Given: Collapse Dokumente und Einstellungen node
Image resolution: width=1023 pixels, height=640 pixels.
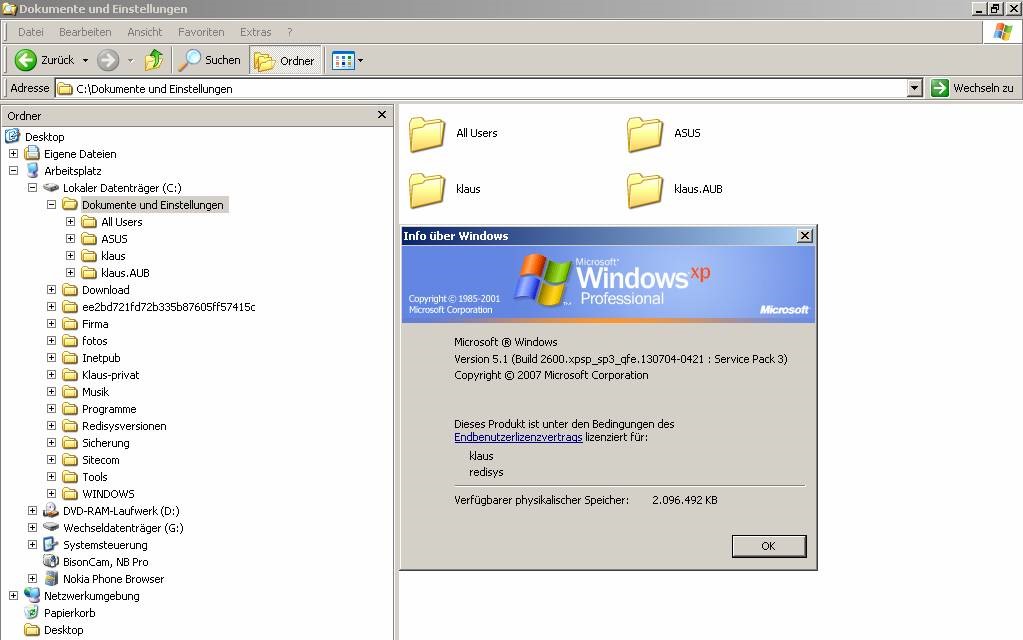Looking at the screenshot, I should pyautogui.click(x=52, y=205).
